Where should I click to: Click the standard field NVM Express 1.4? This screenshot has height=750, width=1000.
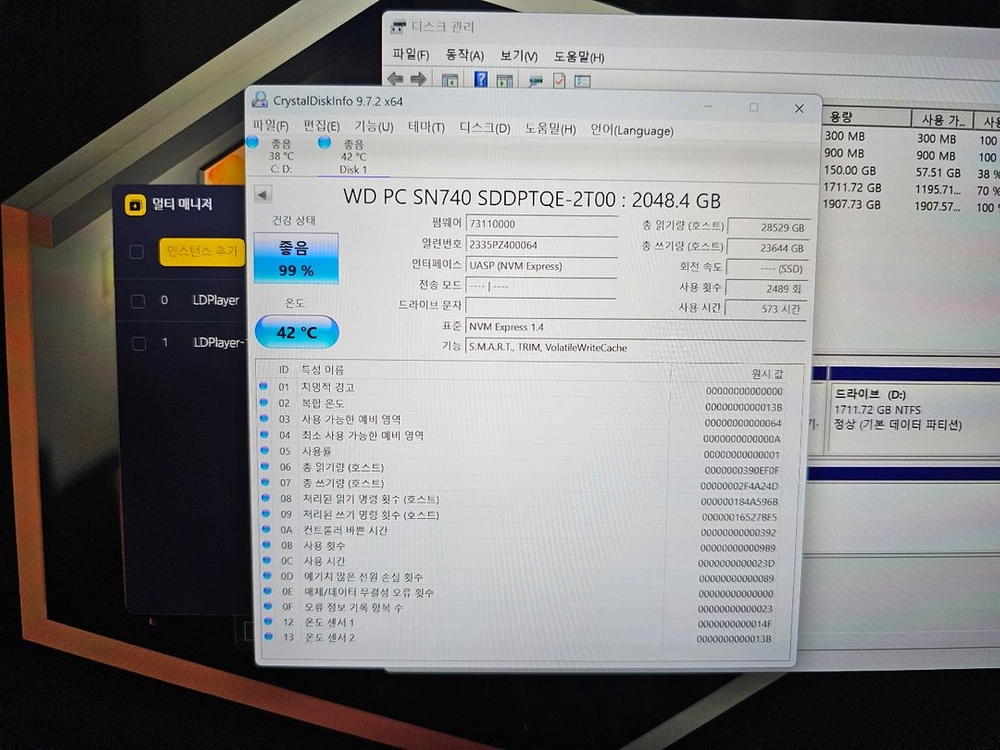click(635, 327)
